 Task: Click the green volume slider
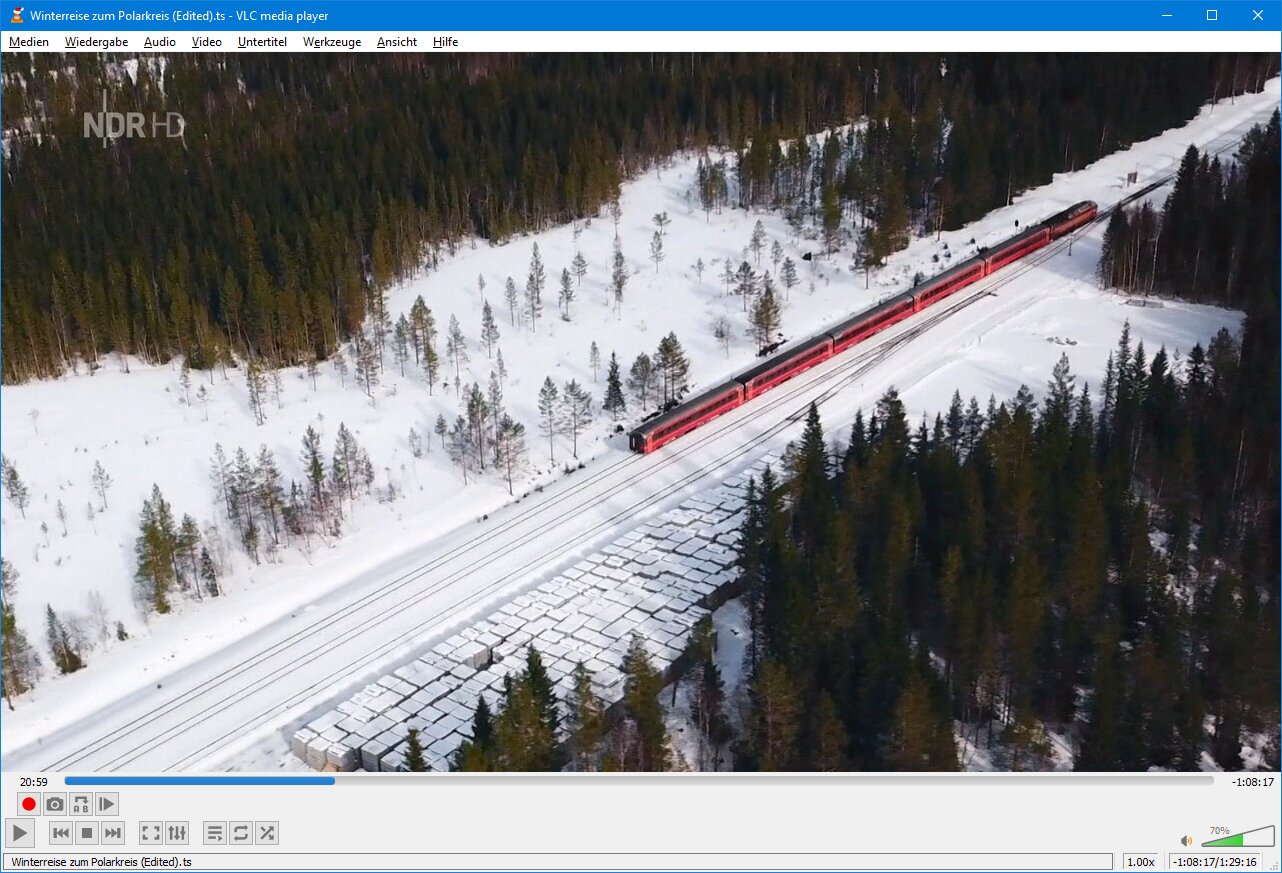1237,838
